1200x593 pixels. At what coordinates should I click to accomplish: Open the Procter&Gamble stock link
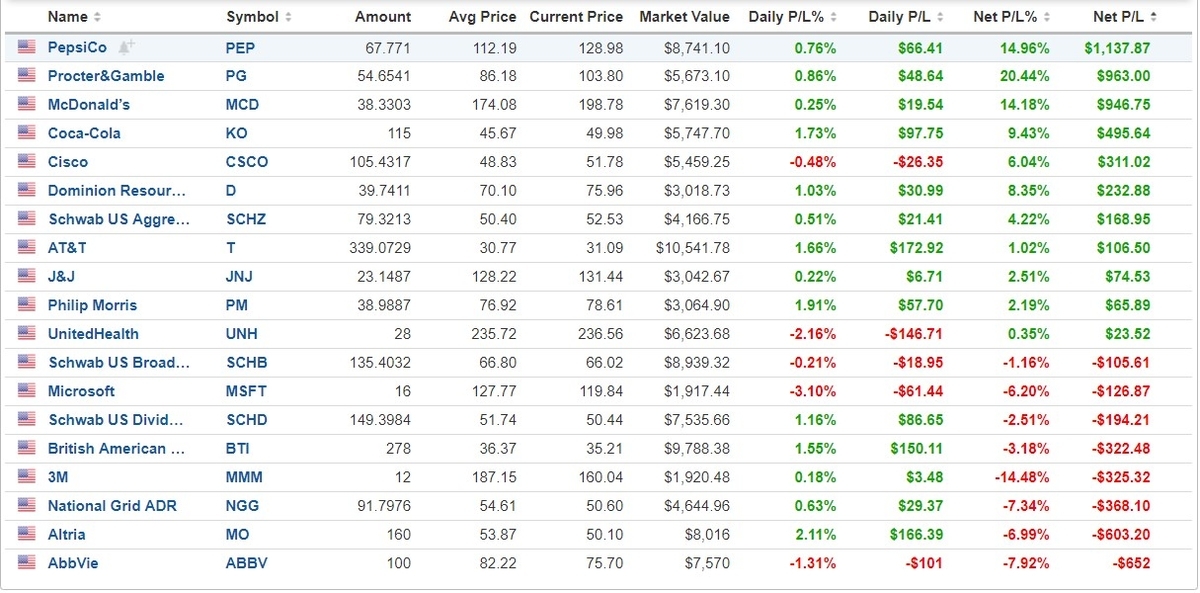click(x=106, y=76)
